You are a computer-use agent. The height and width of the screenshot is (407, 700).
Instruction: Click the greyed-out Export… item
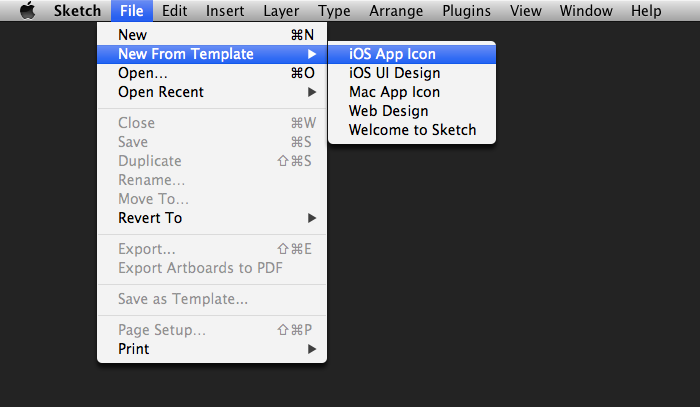(212, 249)
